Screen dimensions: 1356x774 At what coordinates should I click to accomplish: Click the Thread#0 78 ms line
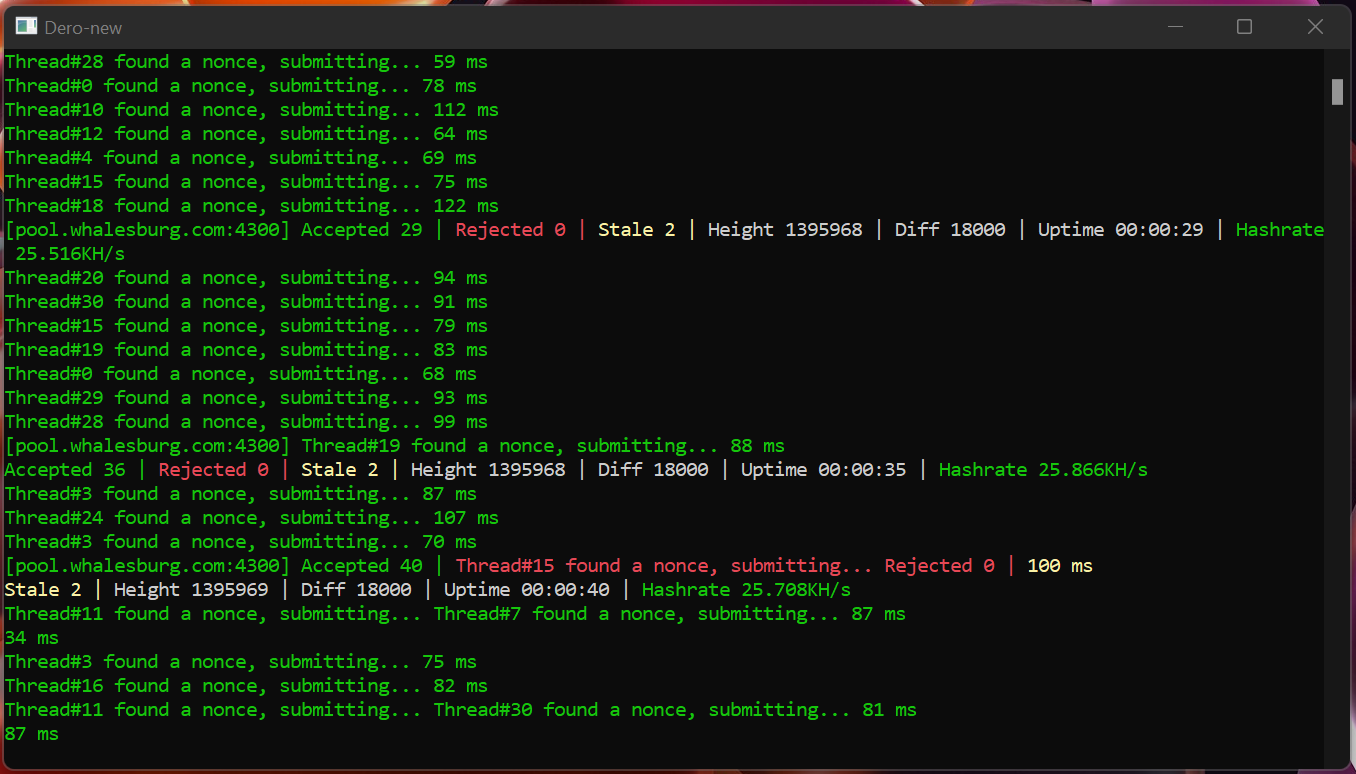tap(241, 86)
